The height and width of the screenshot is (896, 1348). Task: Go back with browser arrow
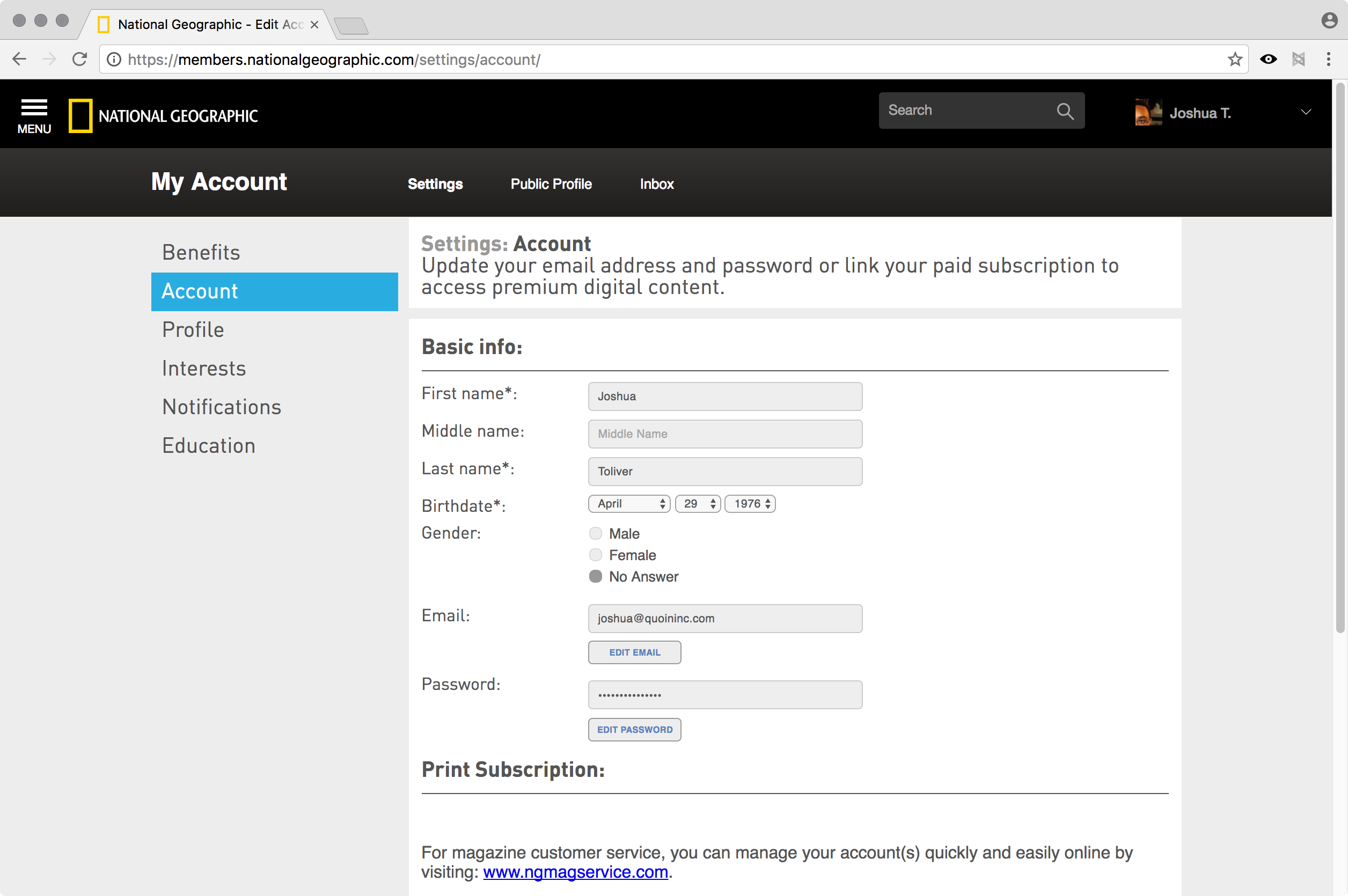click(x=19, y=60)
